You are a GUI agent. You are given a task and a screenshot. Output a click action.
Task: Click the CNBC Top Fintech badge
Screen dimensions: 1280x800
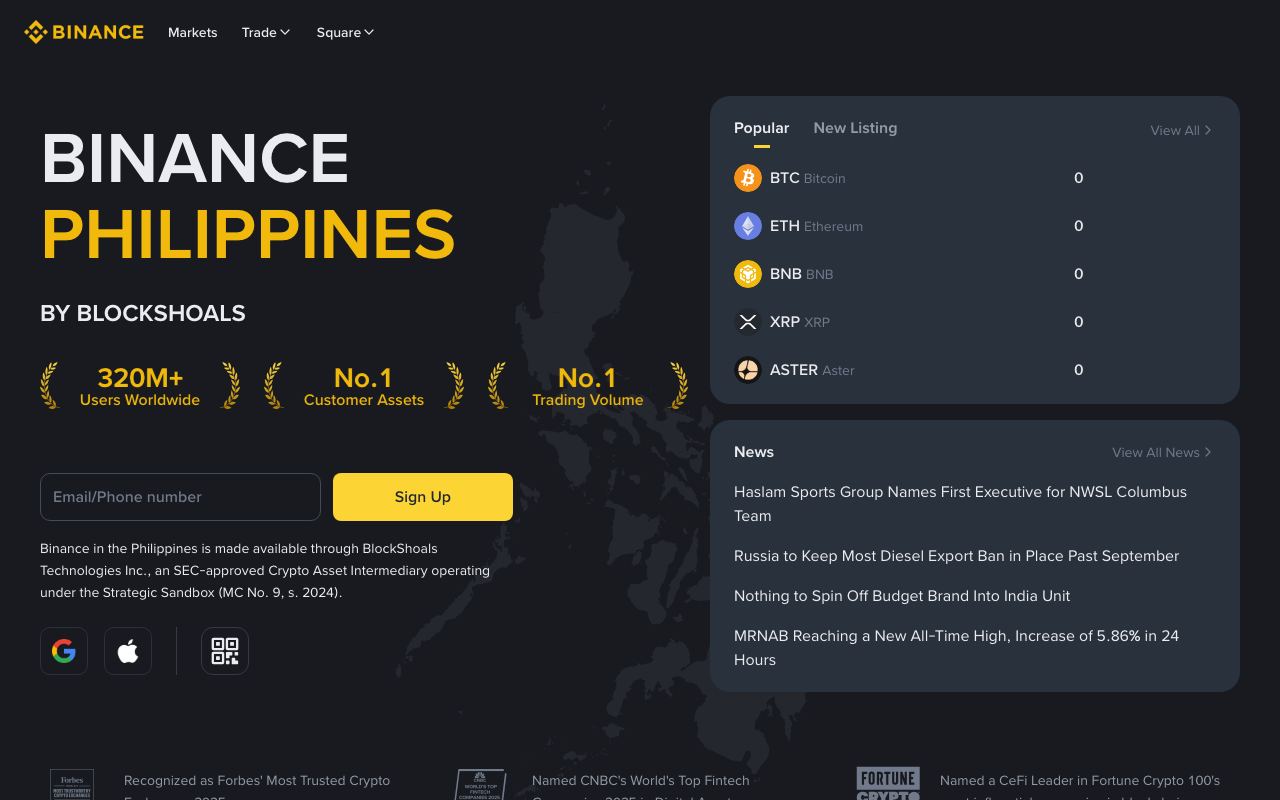[x=480, y=784]
